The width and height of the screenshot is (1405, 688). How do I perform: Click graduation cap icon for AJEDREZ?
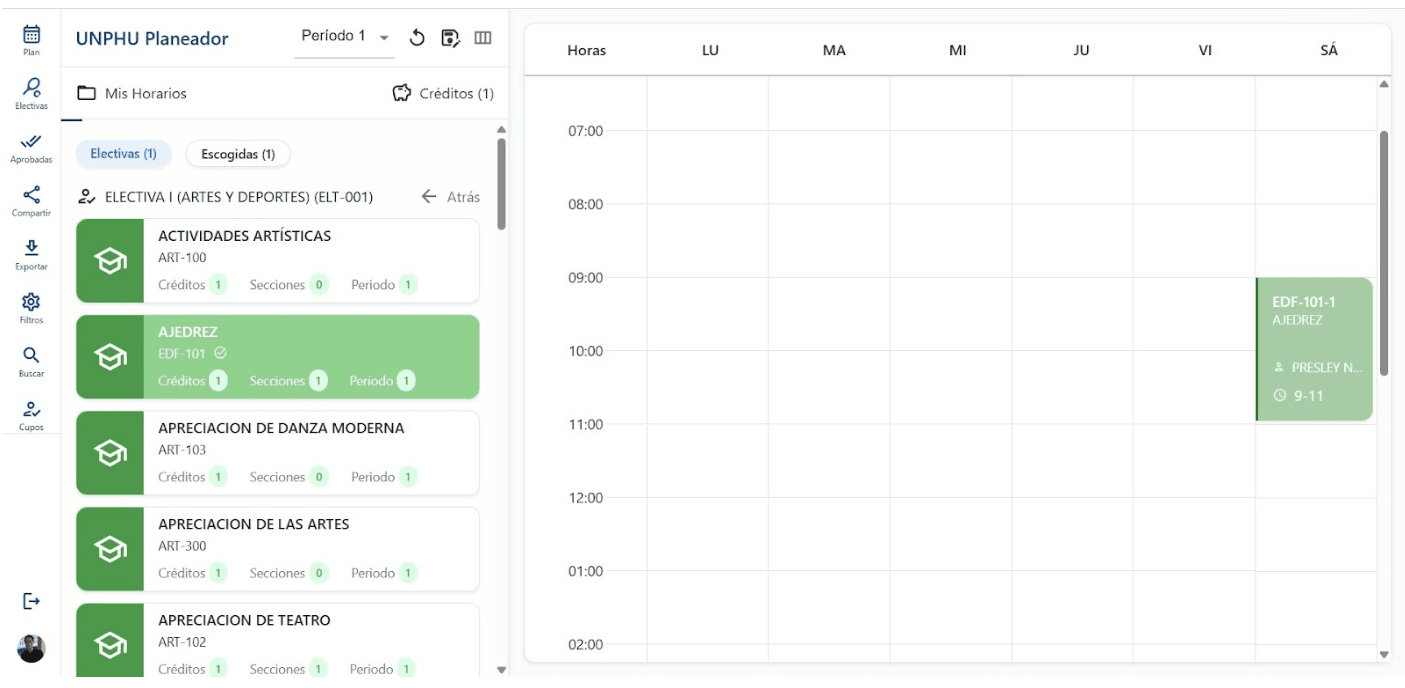[x=110, y=357]
